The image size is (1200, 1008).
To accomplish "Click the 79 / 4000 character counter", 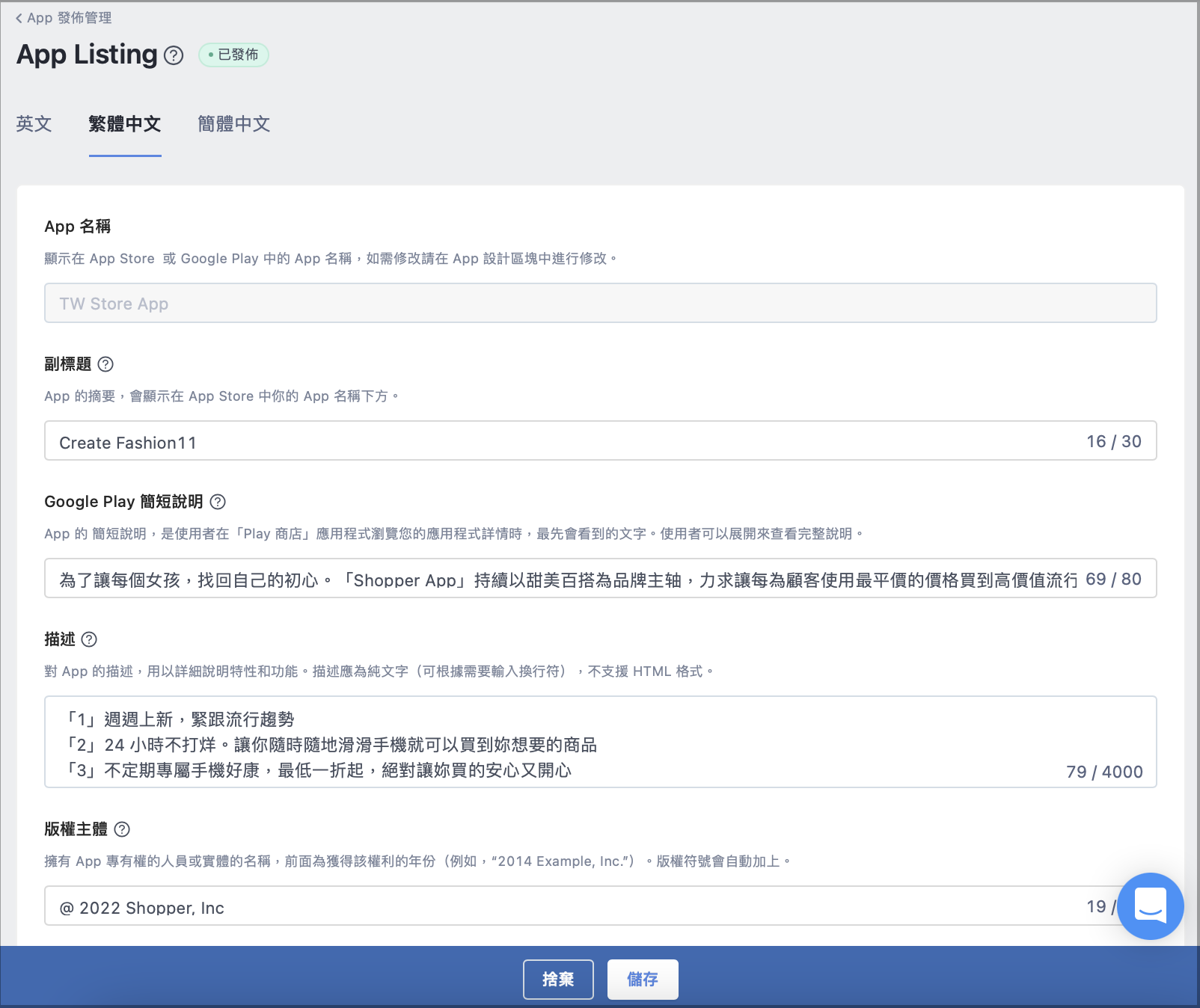I will [1104, 772].
